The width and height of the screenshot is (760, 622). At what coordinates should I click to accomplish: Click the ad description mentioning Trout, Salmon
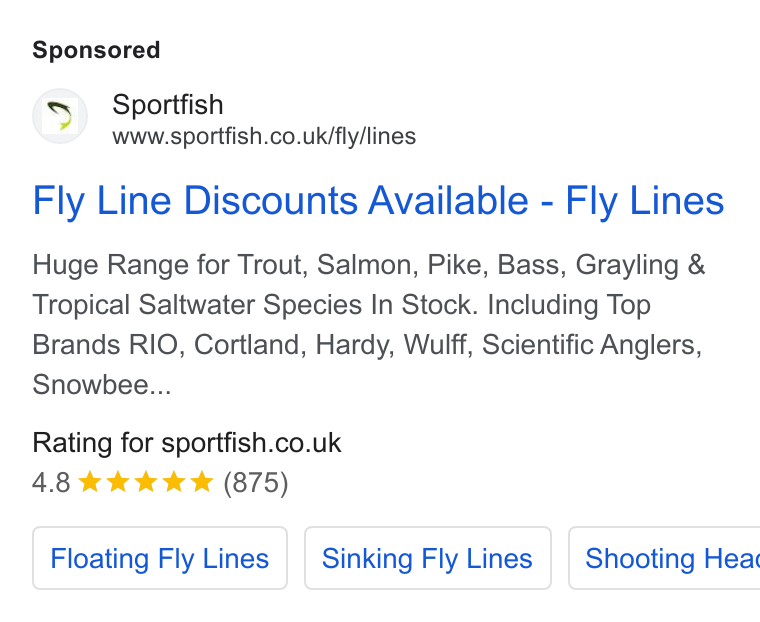pos(369,324)
